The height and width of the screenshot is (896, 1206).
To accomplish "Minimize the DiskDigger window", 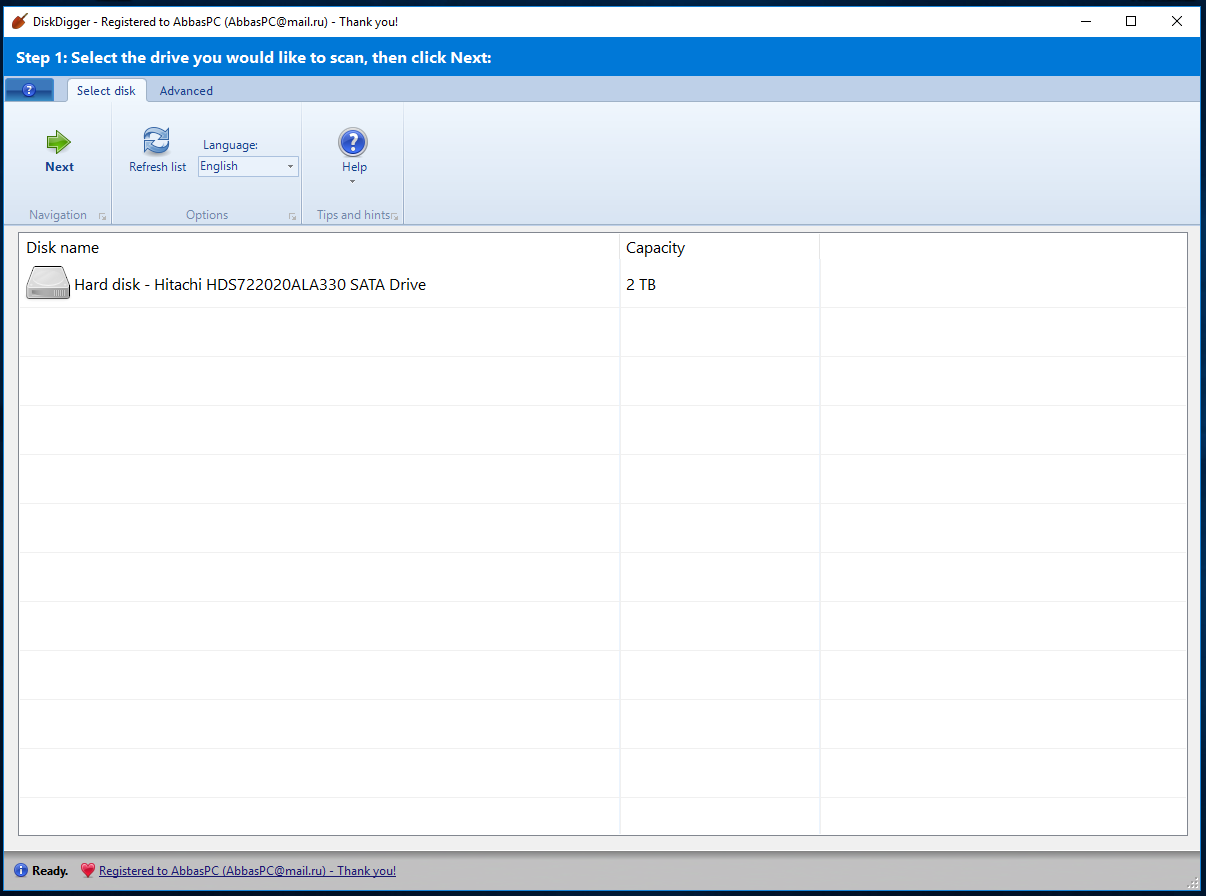I will (1085, 21).
